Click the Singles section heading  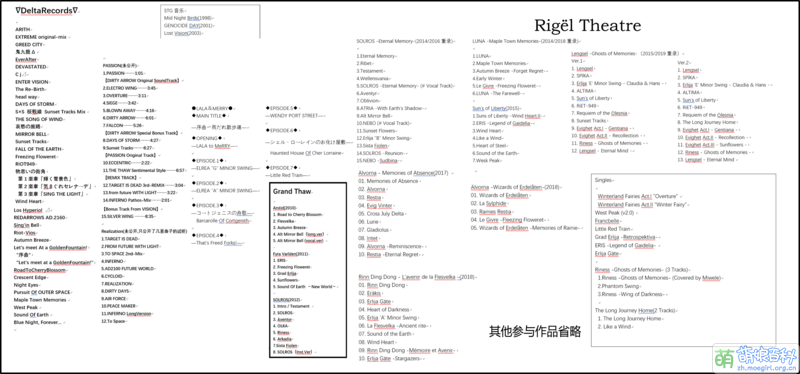[x=604, y=180]
